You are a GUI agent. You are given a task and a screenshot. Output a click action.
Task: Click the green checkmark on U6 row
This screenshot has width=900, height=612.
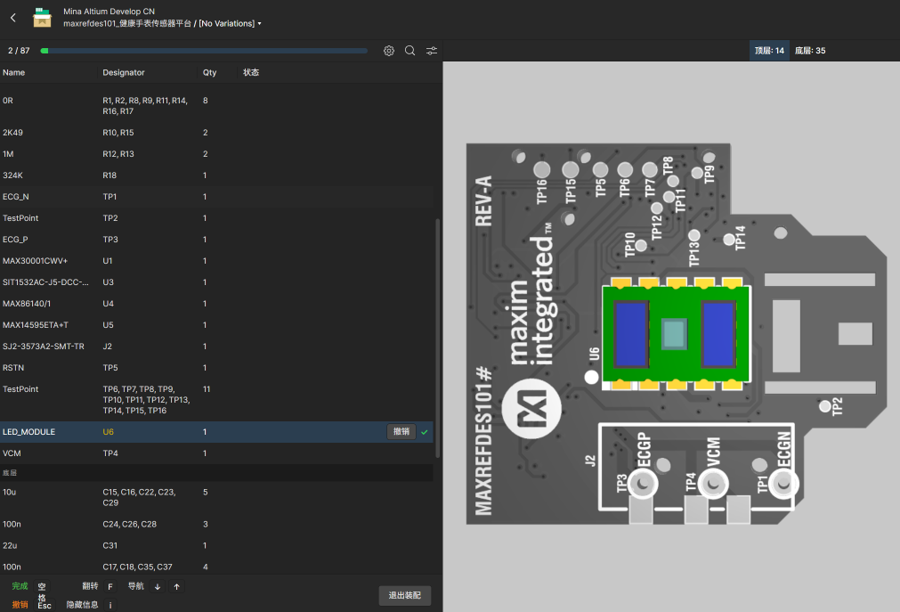point(424,432)
